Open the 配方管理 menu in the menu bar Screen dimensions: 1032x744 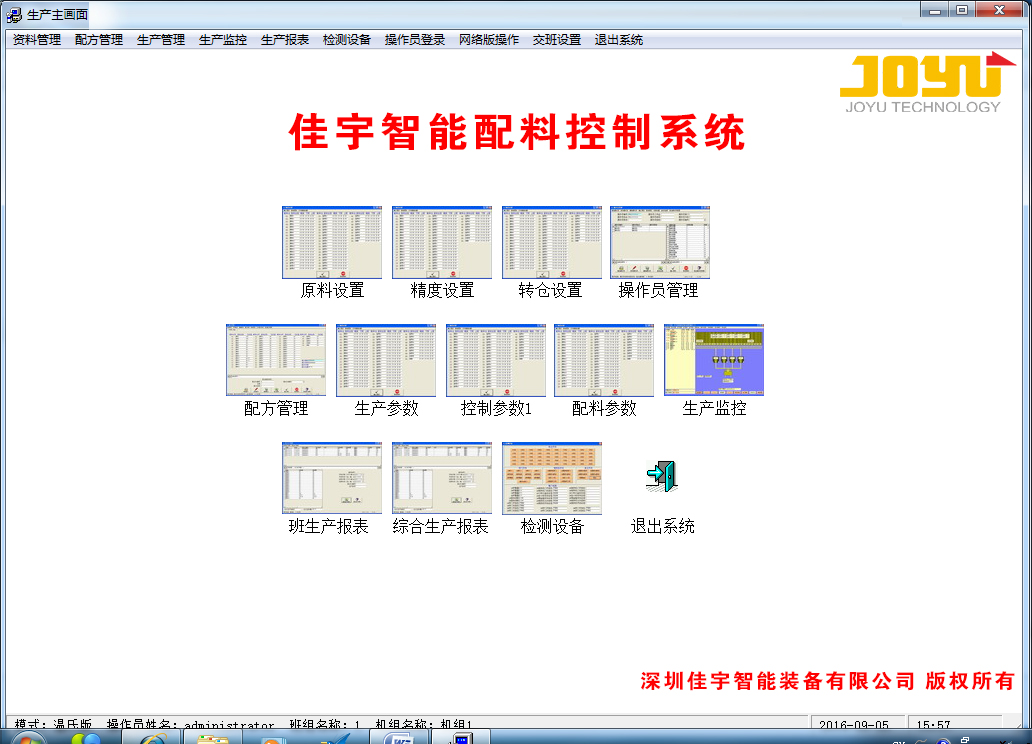(x=99, y=40)
